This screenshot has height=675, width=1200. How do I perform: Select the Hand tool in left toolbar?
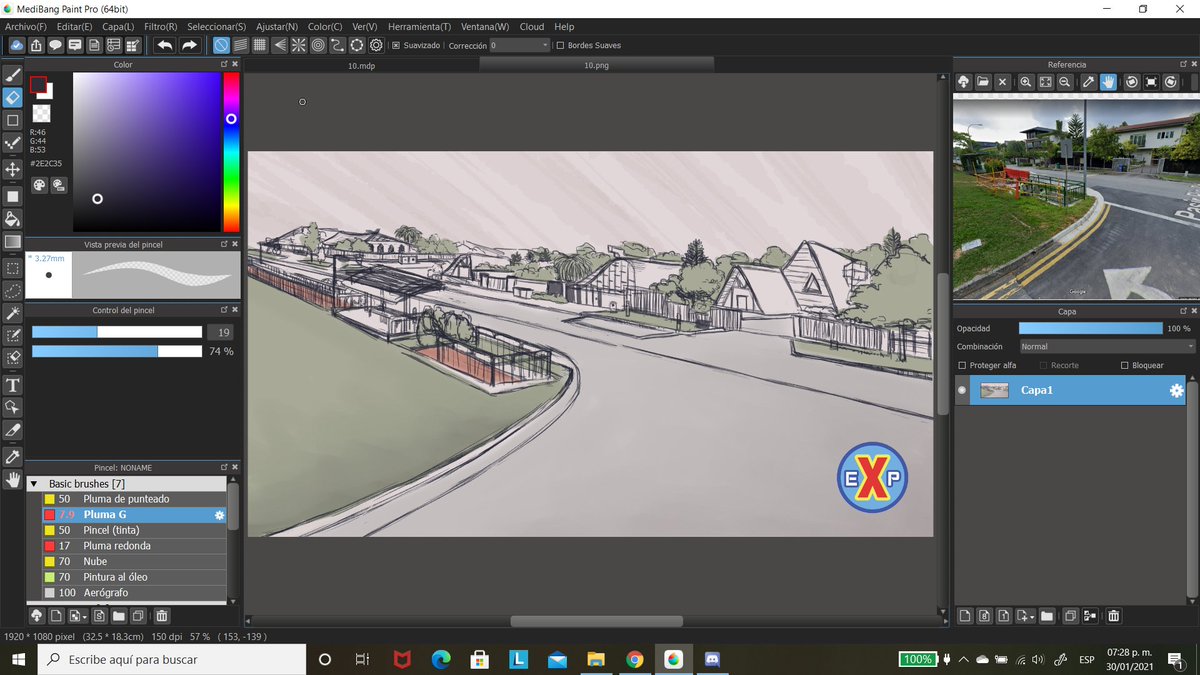coord(13,479)
